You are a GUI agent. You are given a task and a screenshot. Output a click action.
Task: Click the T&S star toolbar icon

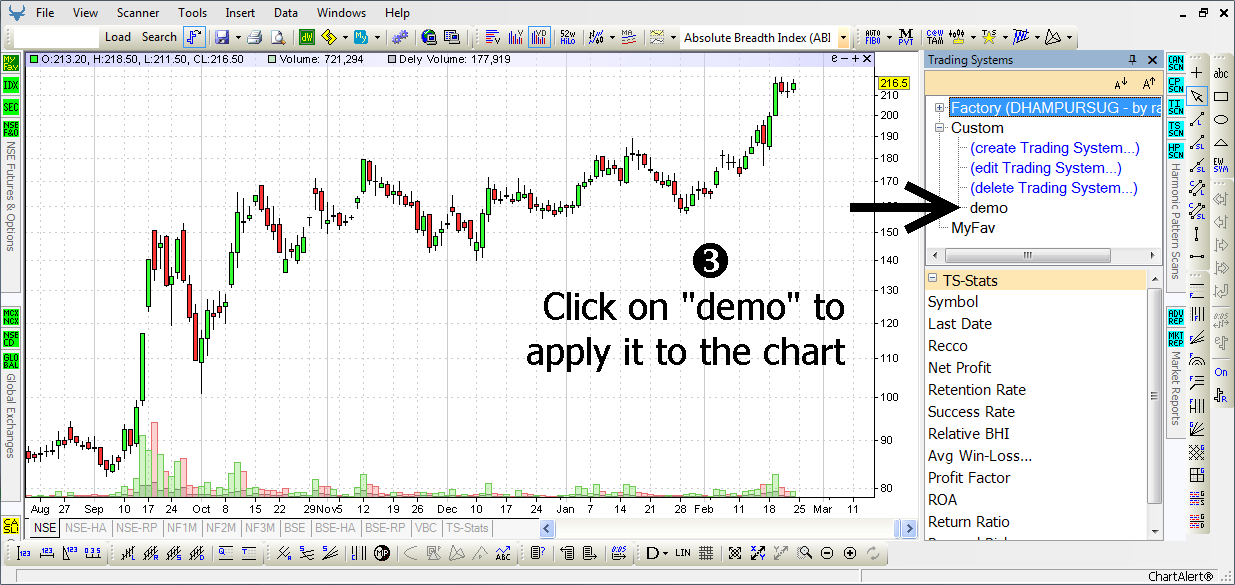(988, 37)
